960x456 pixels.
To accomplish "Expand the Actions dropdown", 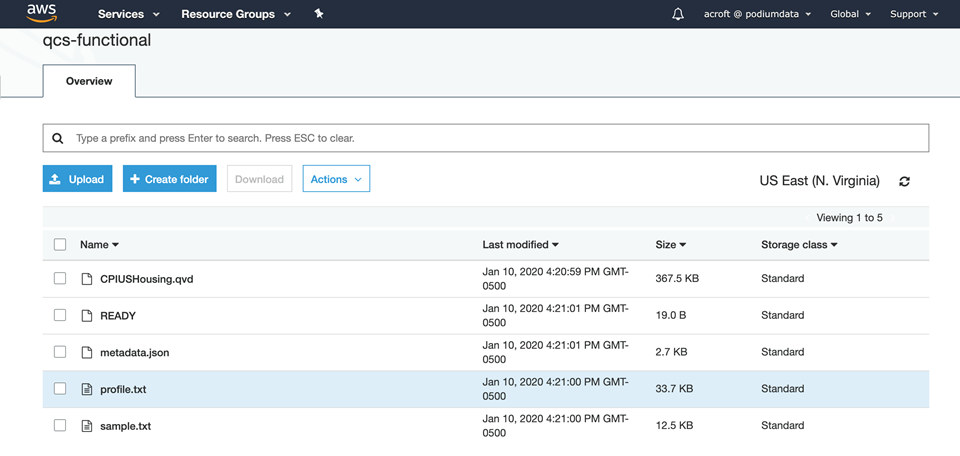I will (x=336, y=179).
